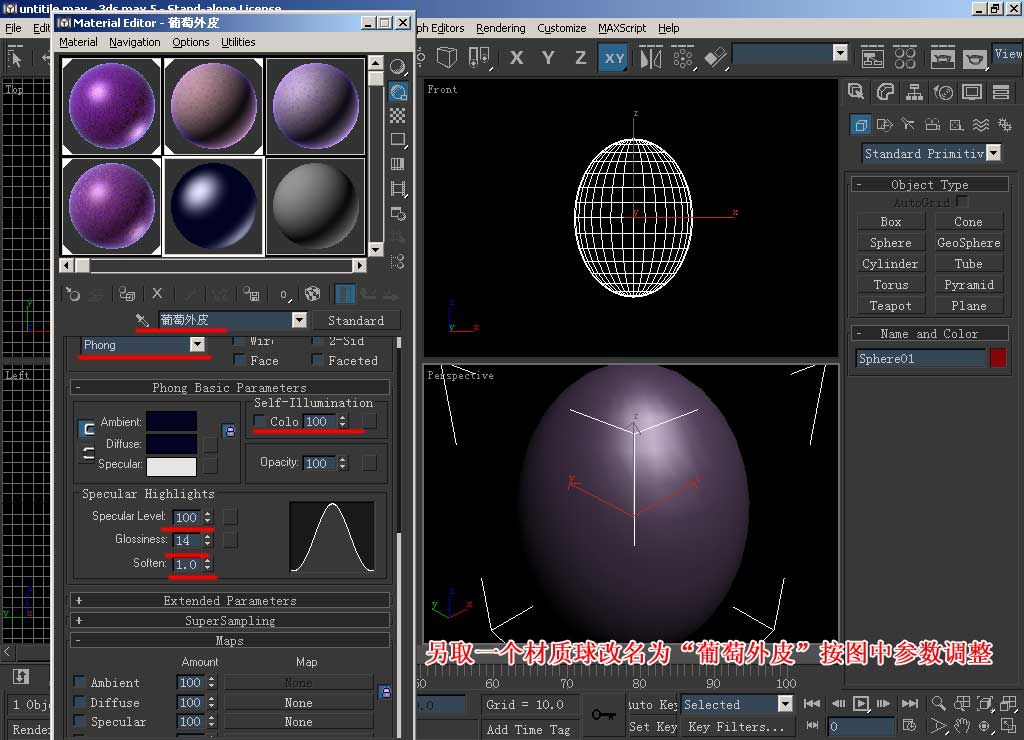1024x740 pixels.
Task: Restrict to Z axis button
Action: pyautogui.click(x=581, y=57)
